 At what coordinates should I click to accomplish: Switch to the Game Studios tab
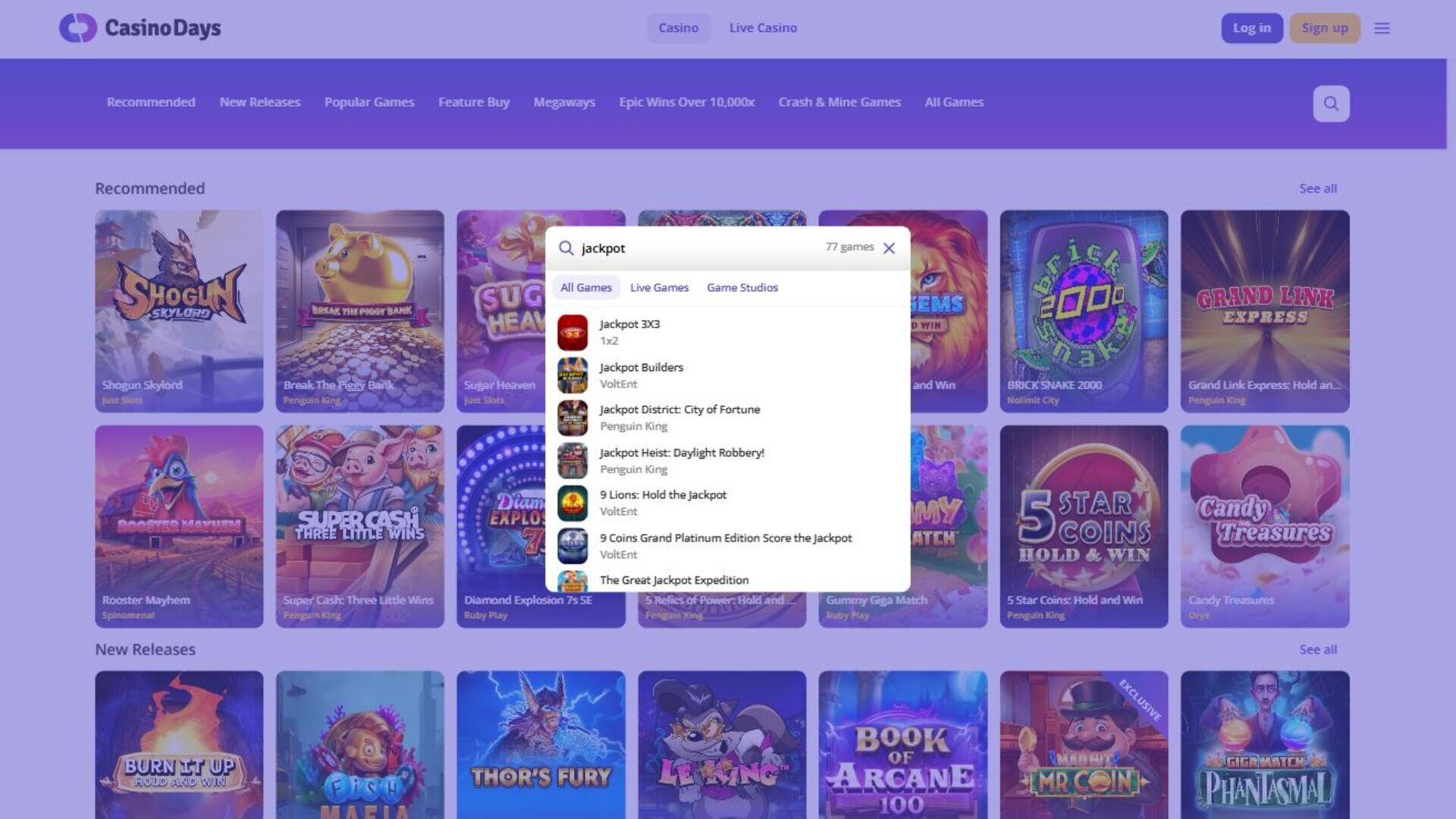point(742,287)
